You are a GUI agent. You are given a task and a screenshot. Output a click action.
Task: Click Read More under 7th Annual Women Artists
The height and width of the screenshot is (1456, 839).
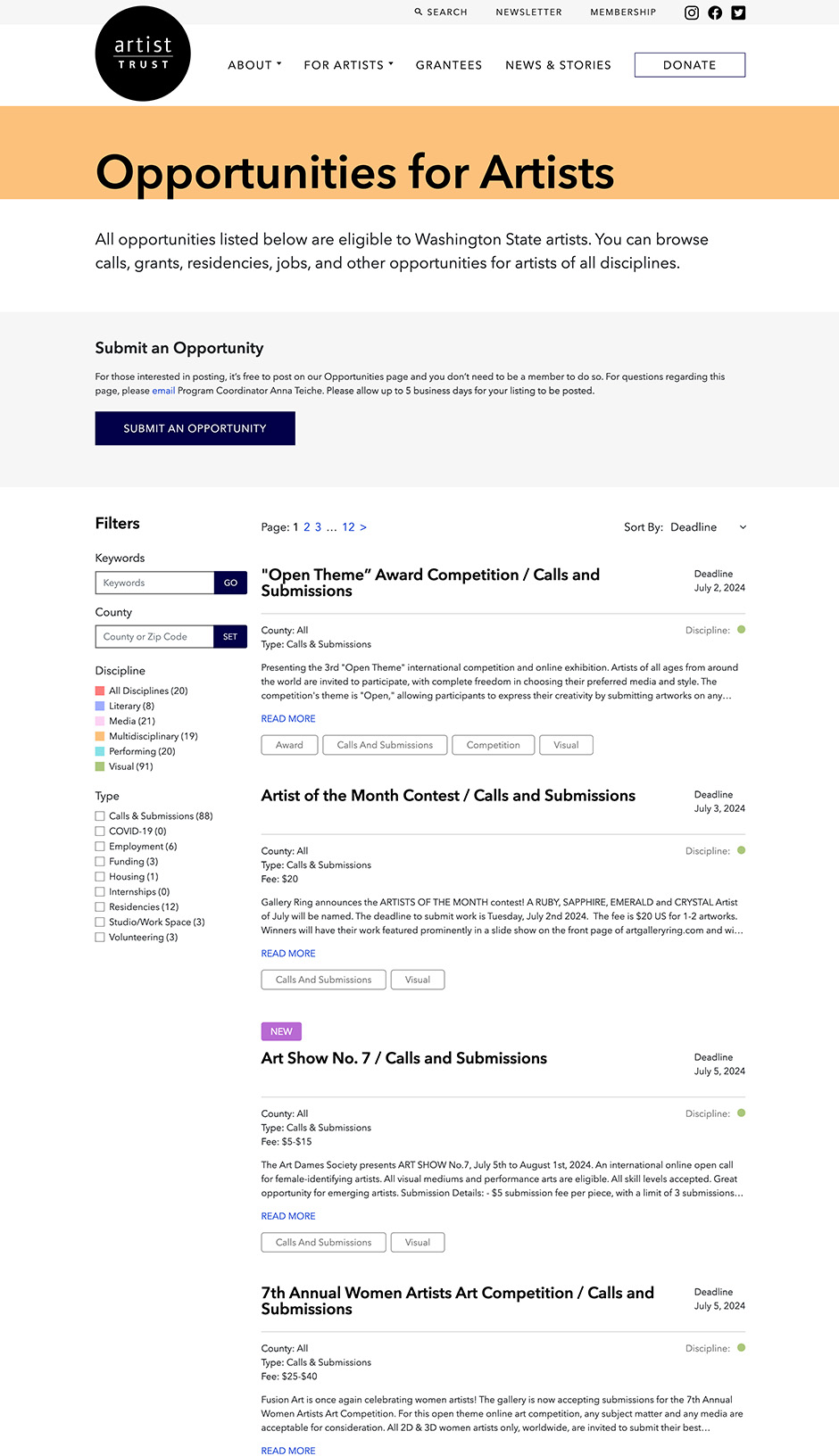pos(288,1451)
